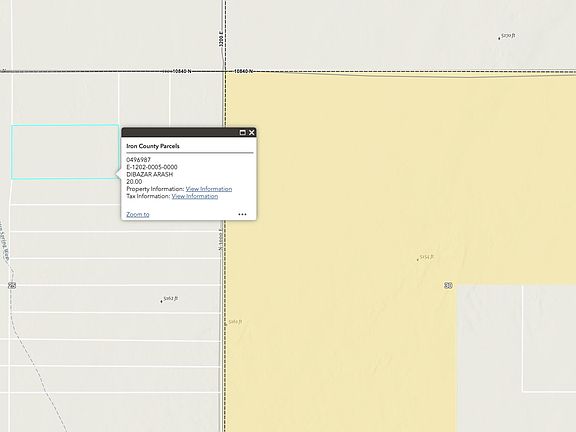Viewport: 576px width, 432px height.
Task: Click 10840 N road label right of intersection
Action: 244,71
